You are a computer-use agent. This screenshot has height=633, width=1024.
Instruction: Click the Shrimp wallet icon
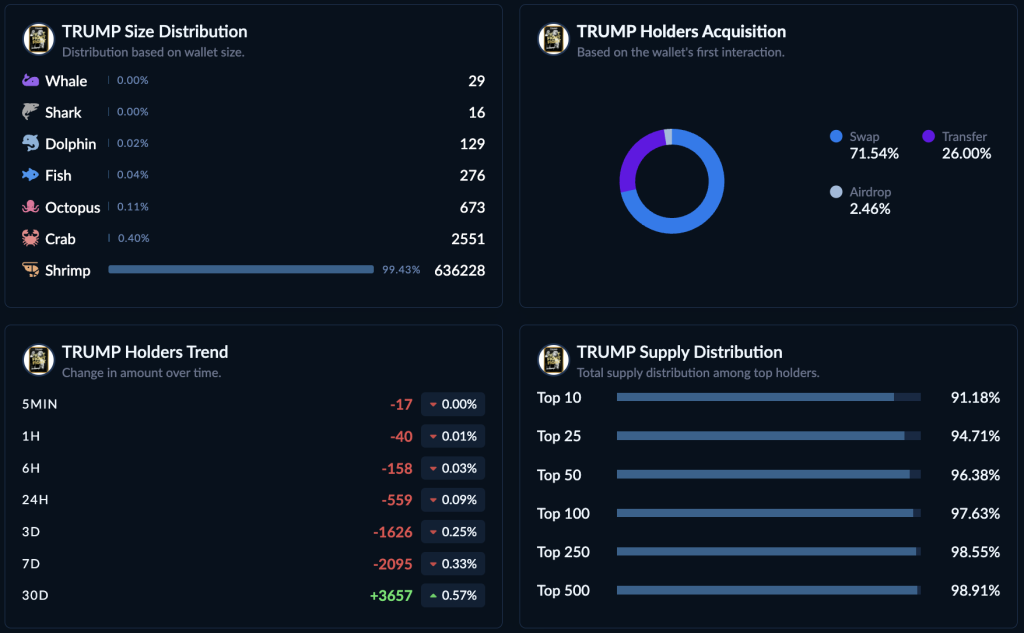[30, 270]
